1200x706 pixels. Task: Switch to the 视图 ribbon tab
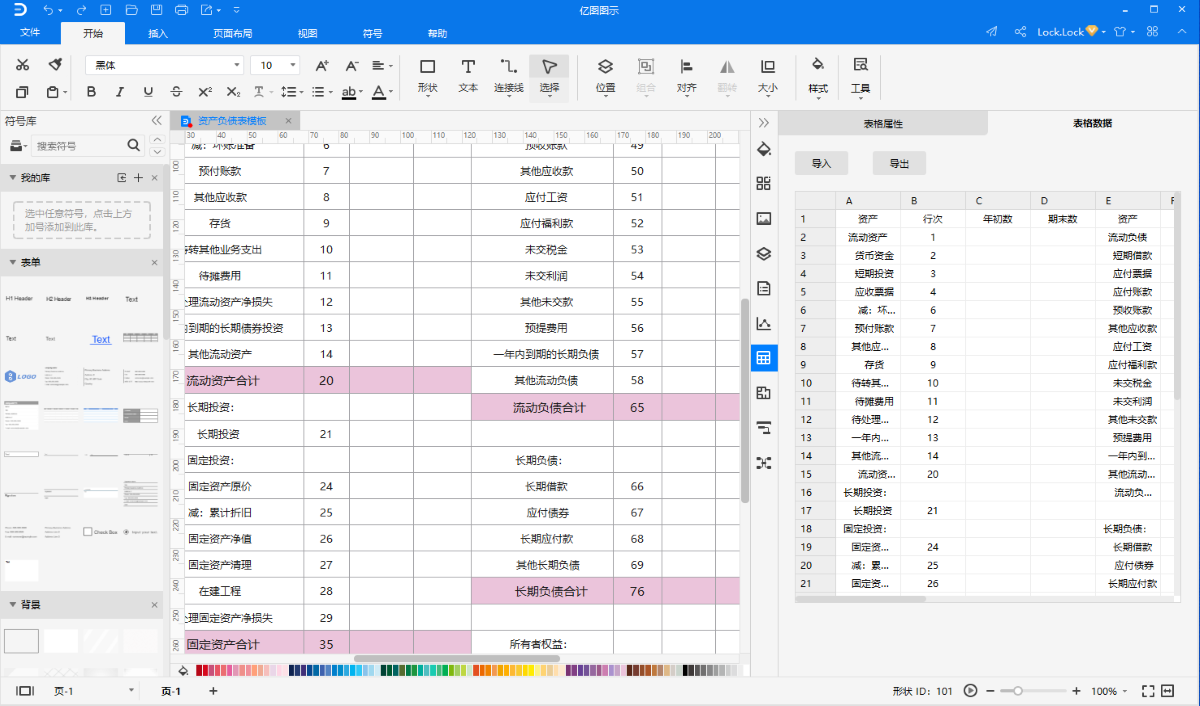307,33
